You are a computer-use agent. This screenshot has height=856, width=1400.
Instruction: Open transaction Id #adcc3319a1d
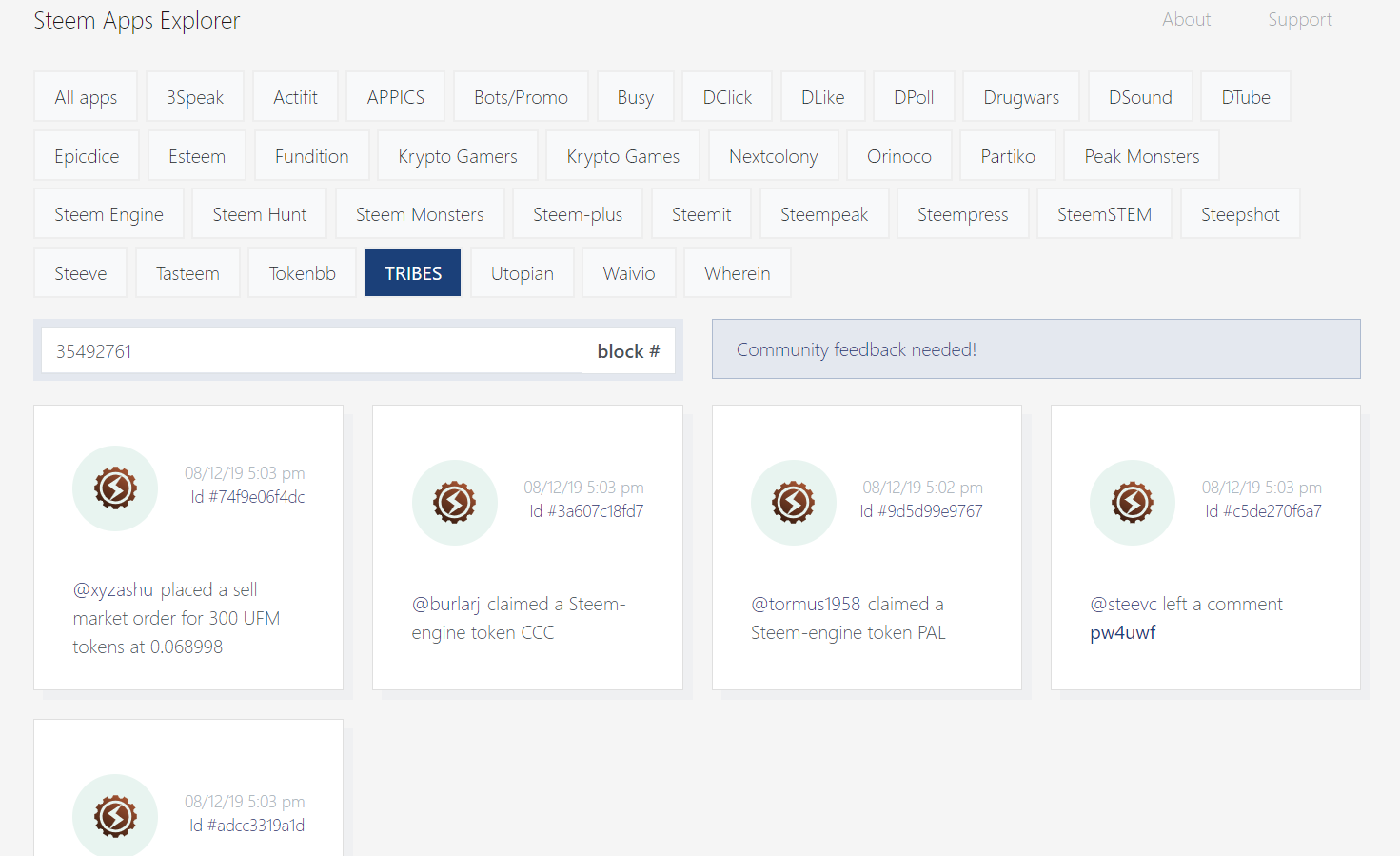point(246,826)
